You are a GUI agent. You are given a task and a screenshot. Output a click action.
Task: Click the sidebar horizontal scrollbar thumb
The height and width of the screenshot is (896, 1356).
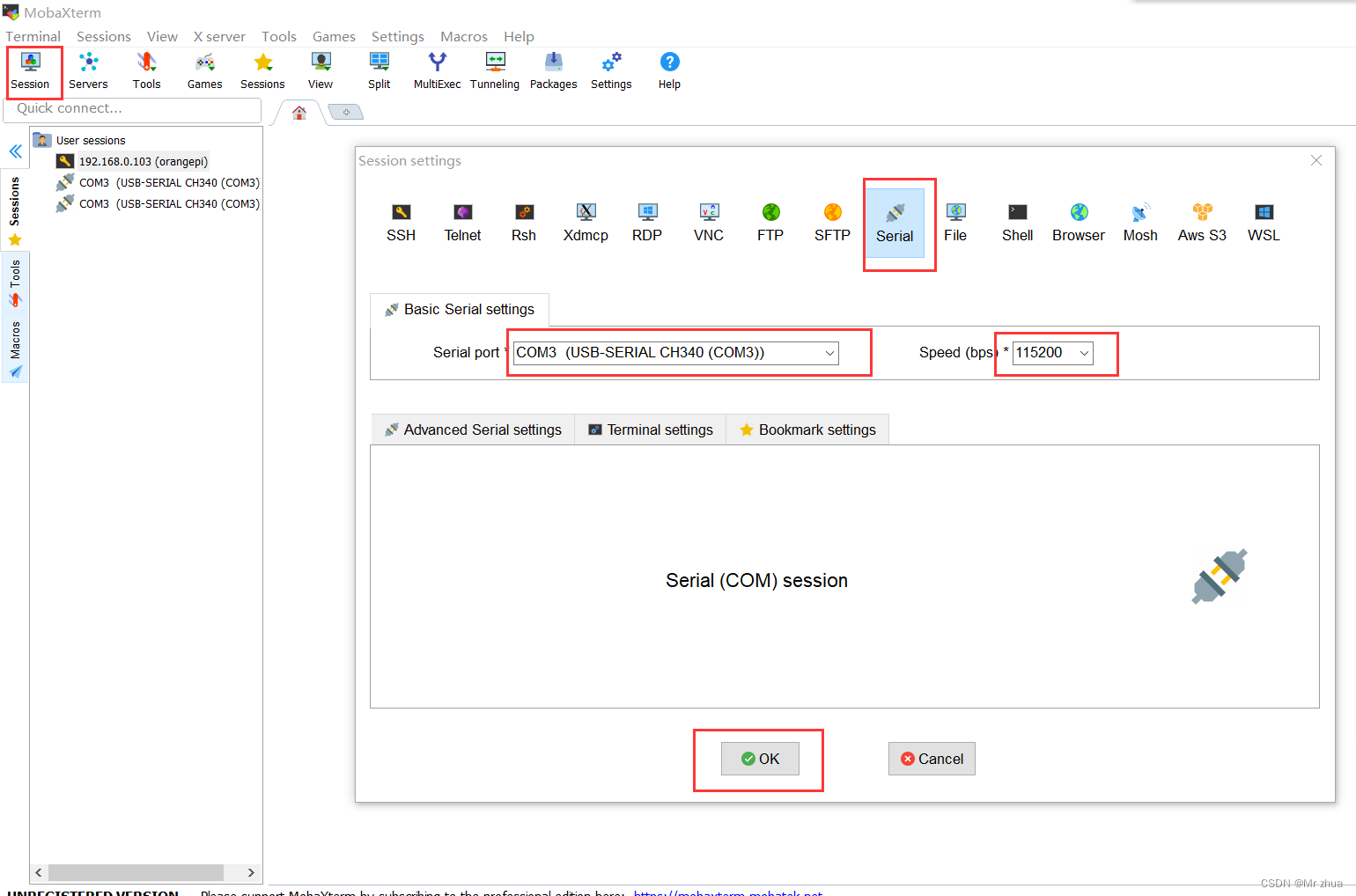coord(136,872)
